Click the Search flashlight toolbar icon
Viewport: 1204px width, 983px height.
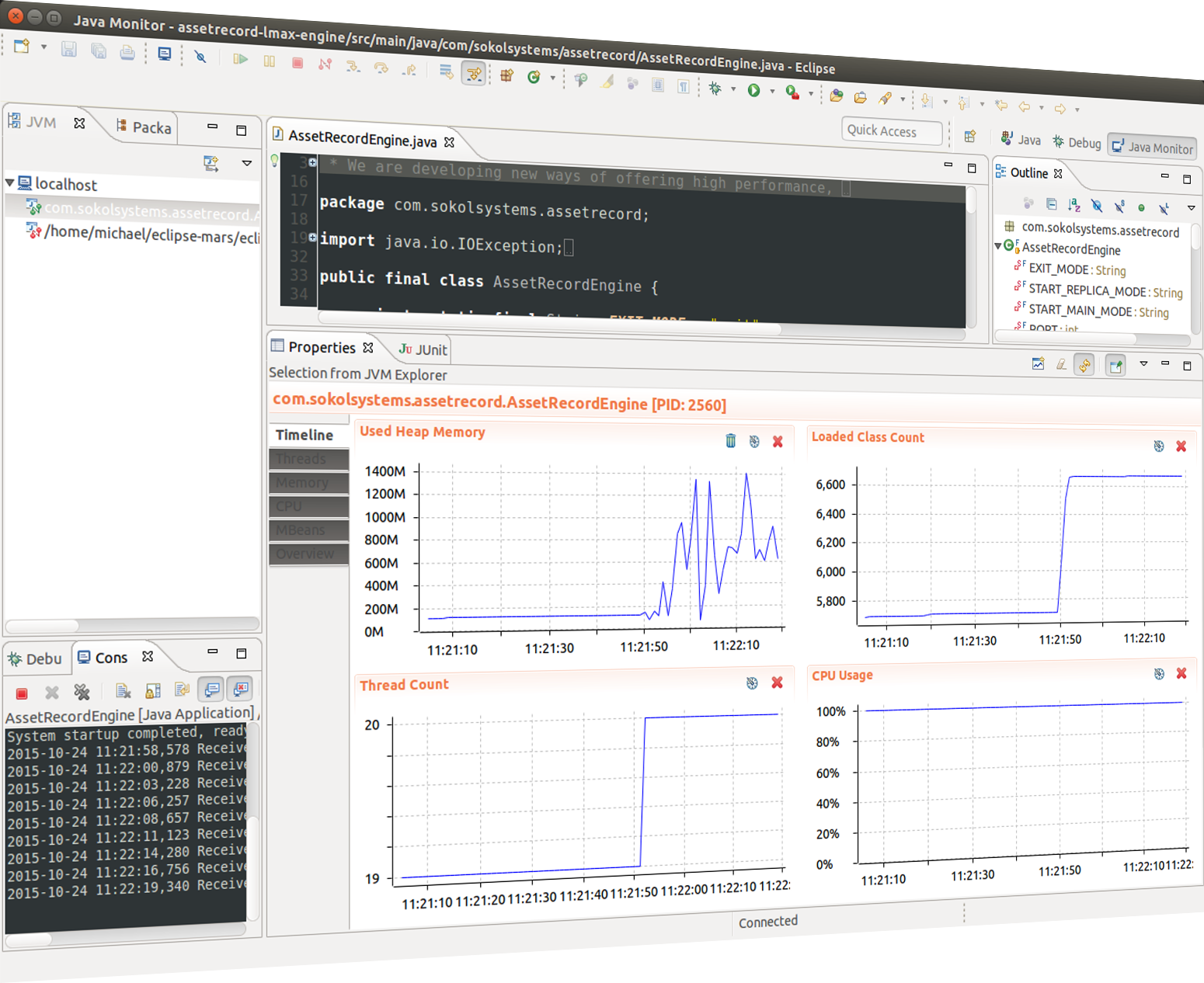tap(886, 98)
